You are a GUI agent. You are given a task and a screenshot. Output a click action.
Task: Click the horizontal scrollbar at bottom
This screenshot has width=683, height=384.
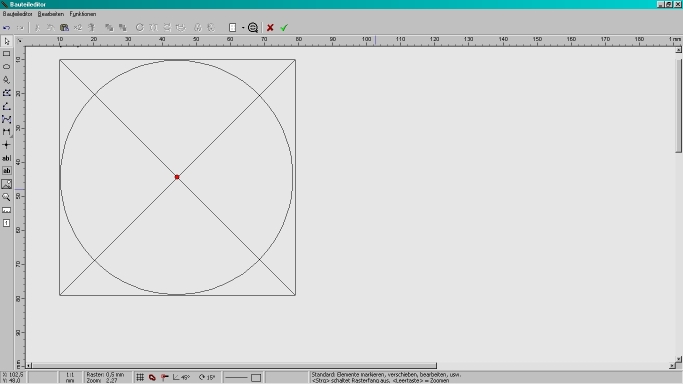coord(234,366)
